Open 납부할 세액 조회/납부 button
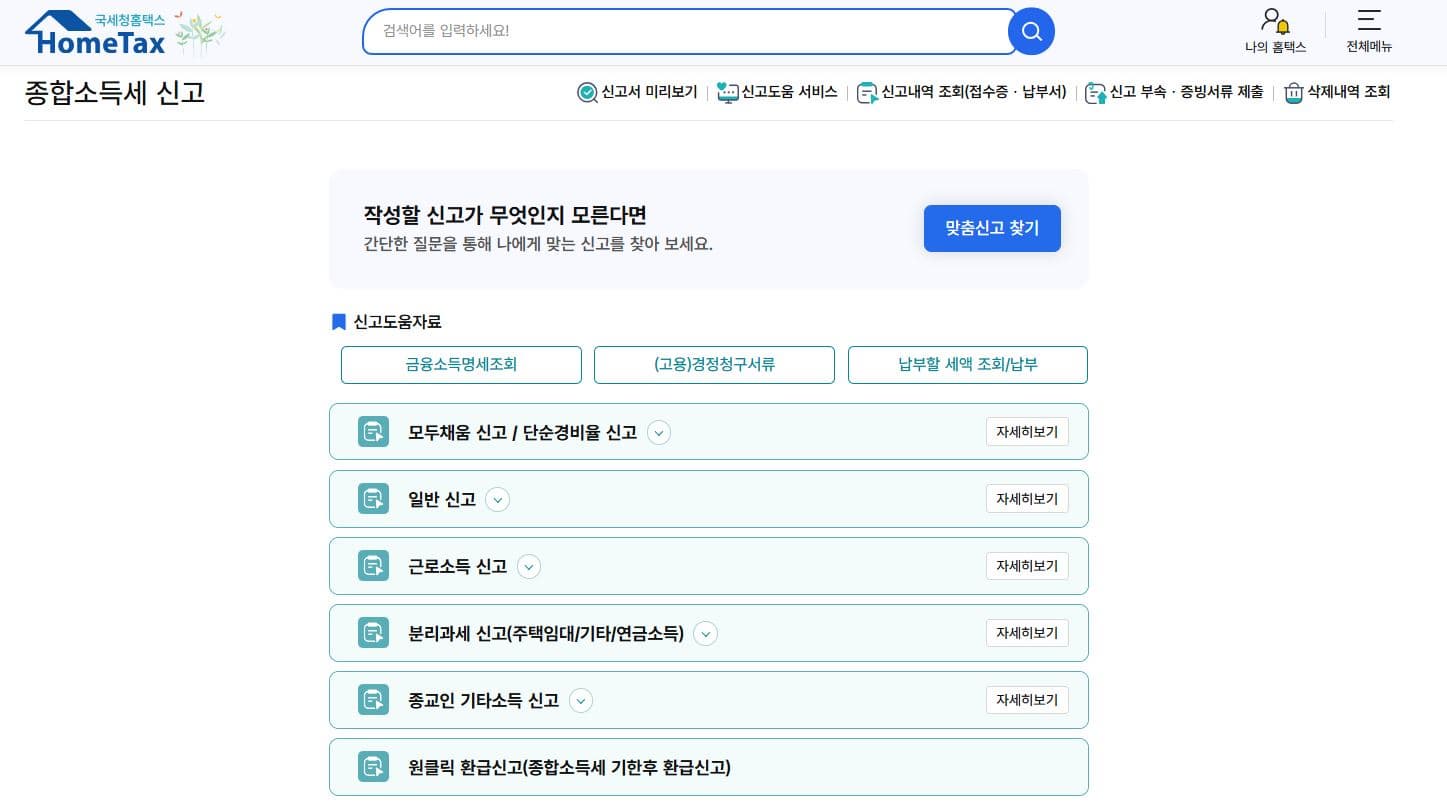 click(x=968, y=365)
